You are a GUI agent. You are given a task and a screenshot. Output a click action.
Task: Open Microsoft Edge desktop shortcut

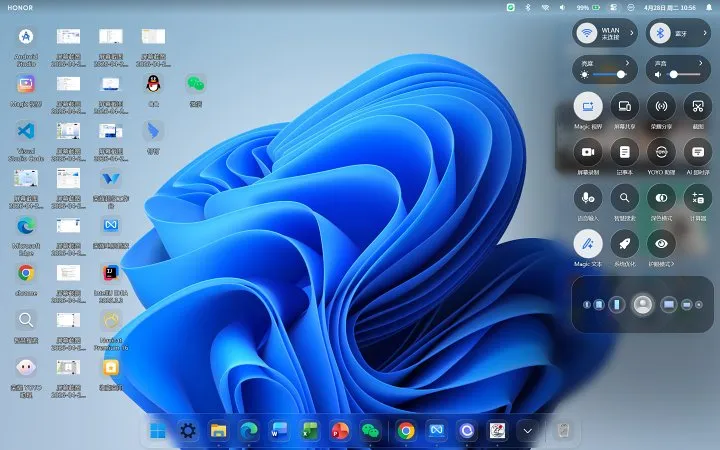tap(26, 225)
